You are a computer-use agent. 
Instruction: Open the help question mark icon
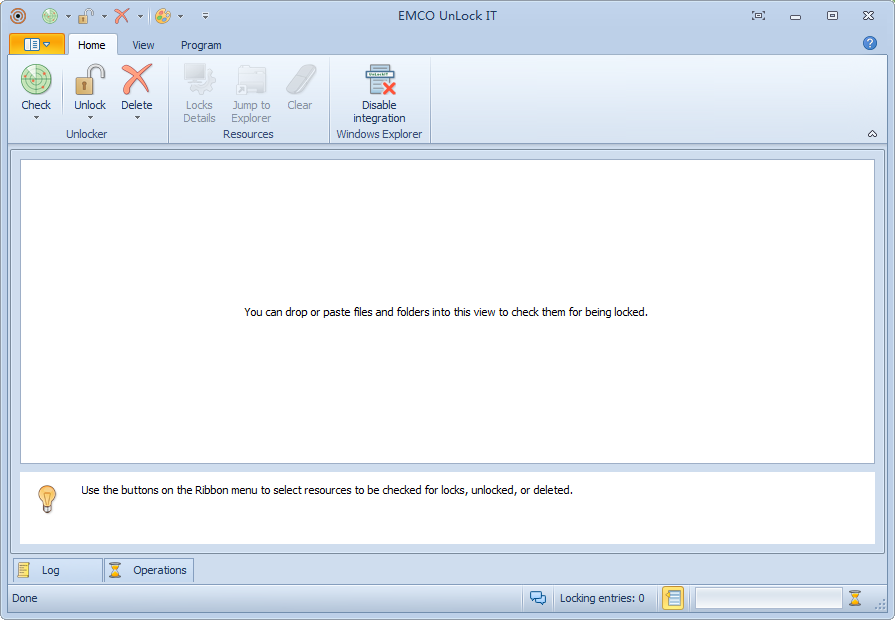[869, 43]
